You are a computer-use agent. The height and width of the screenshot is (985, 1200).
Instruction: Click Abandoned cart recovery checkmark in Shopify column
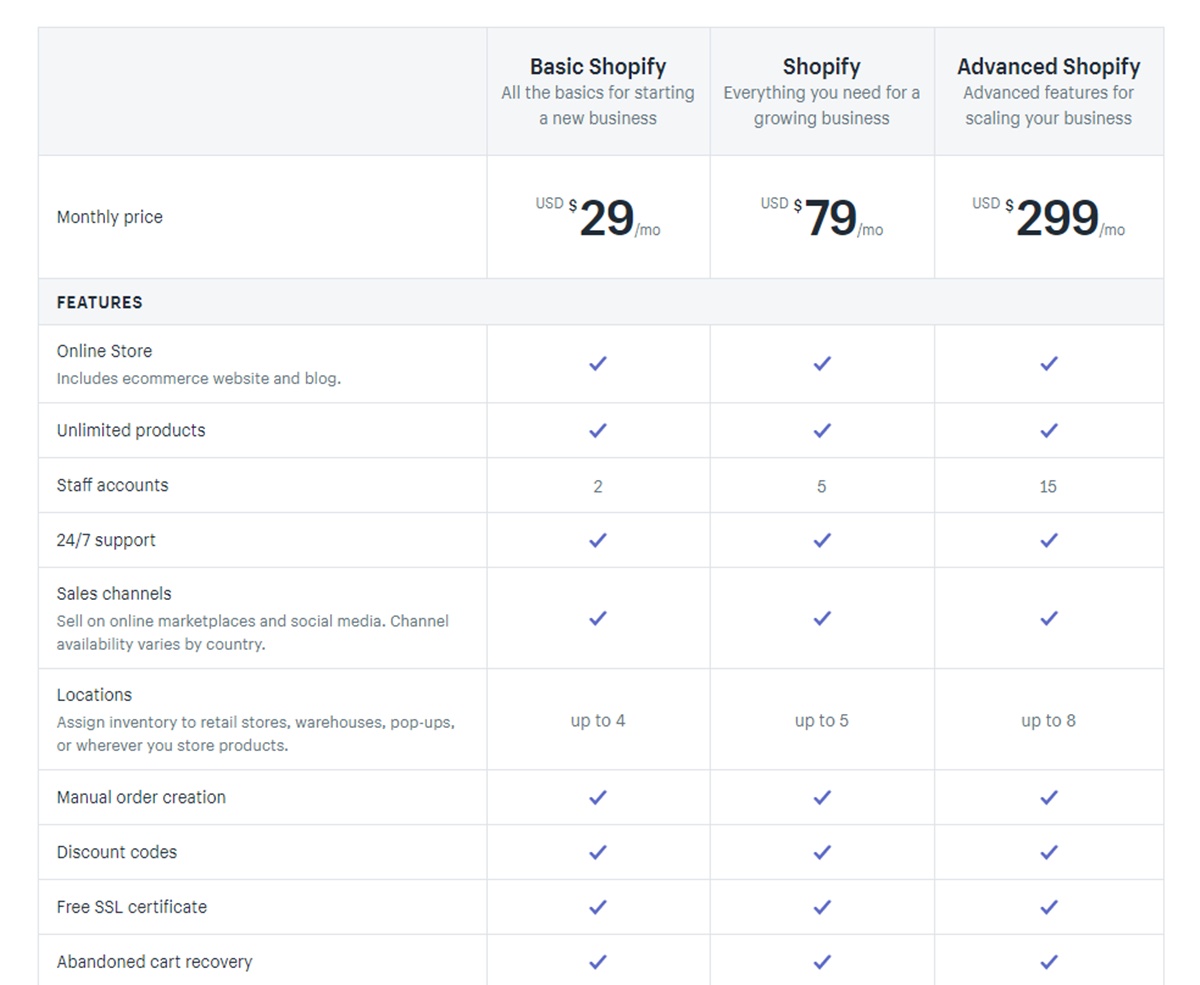tap(822, 962)
